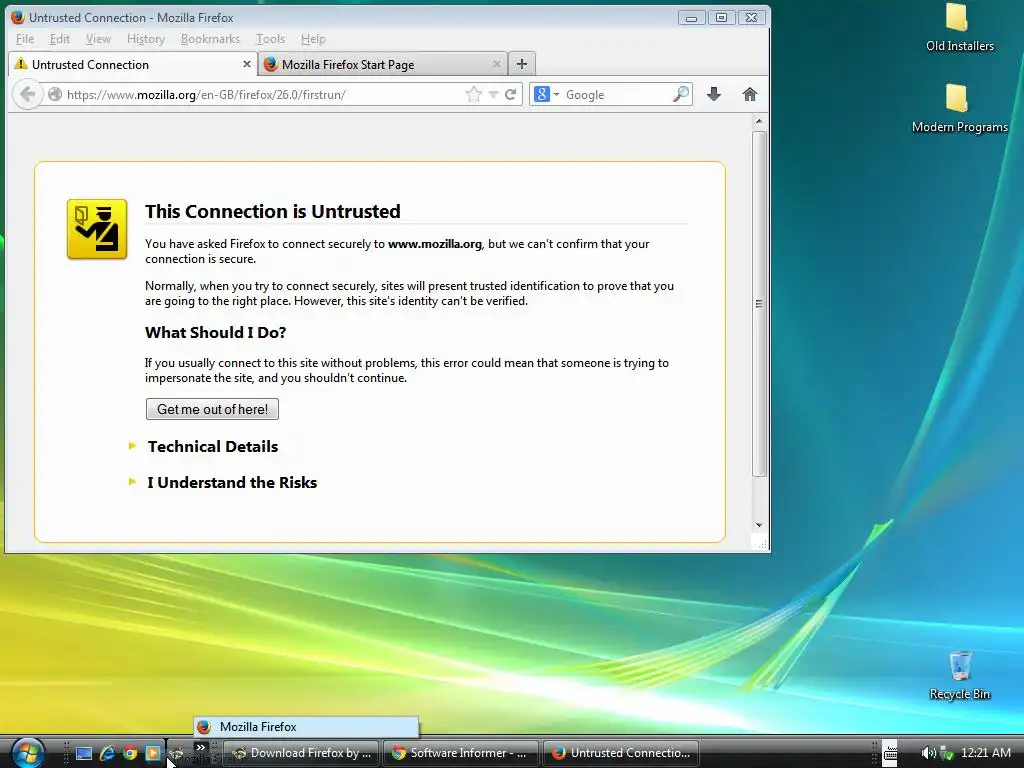Open the Modern Programs desktop folder
1024x768 pixels.
coord(959,108)
